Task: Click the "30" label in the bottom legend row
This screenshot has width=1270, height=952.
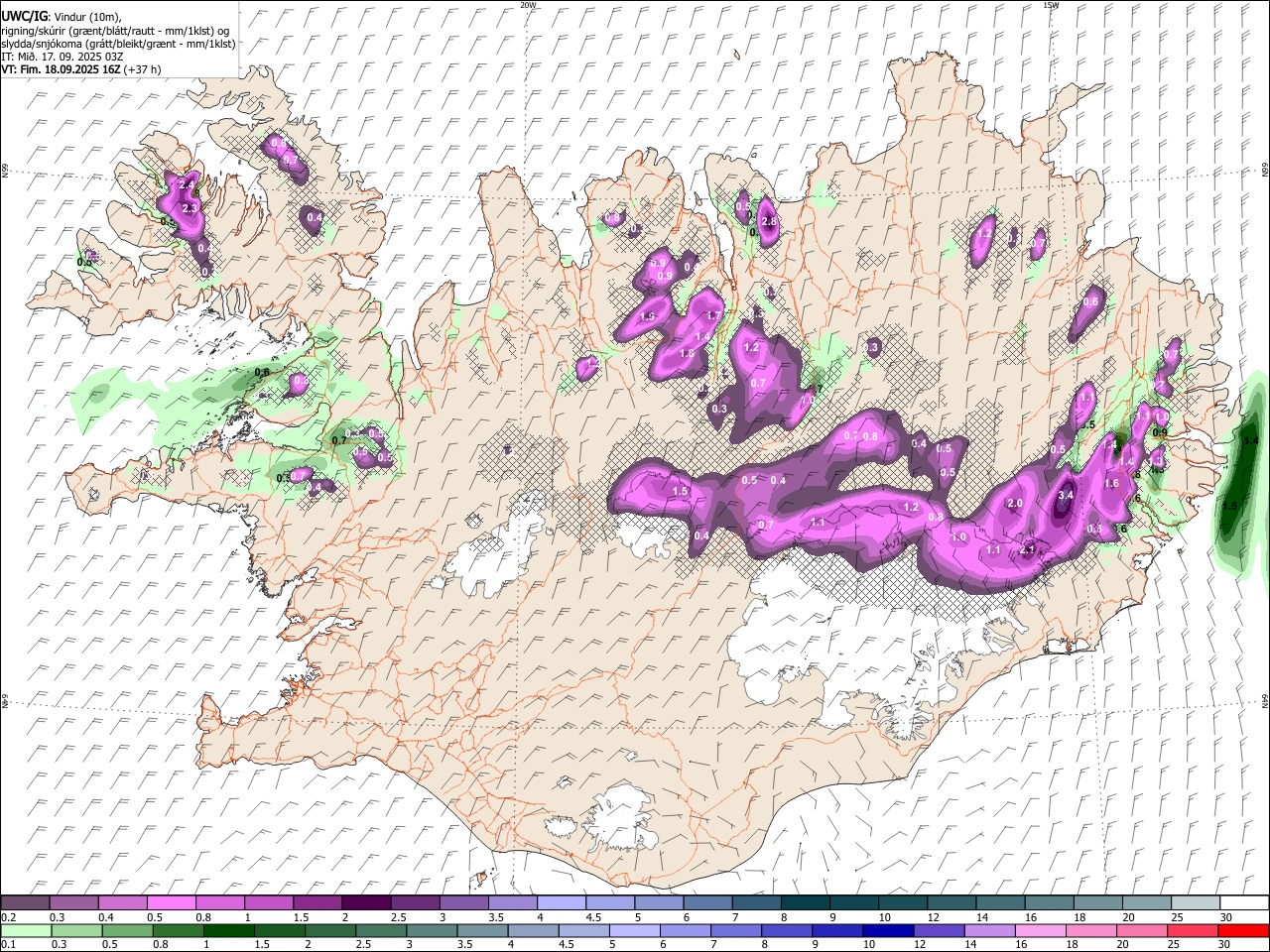Action: pyautogui.click(x=1224, y=945)
